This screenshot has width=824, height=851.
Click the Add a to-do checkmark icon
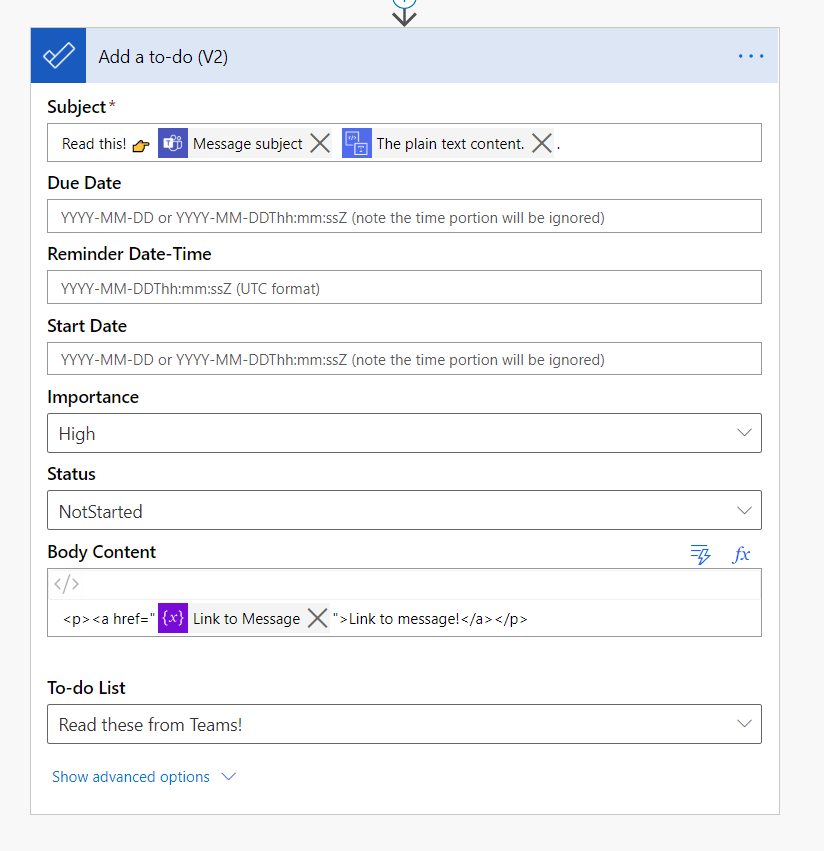point(58,56)
